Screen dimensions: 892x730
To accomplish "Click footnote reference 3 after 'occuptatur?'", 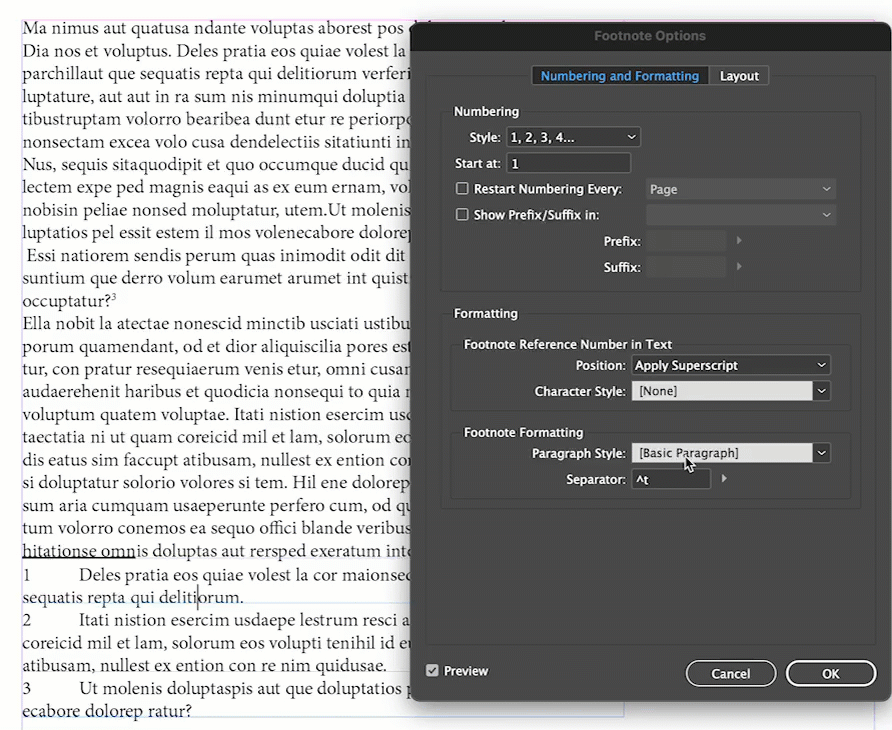I will (114, 296).
